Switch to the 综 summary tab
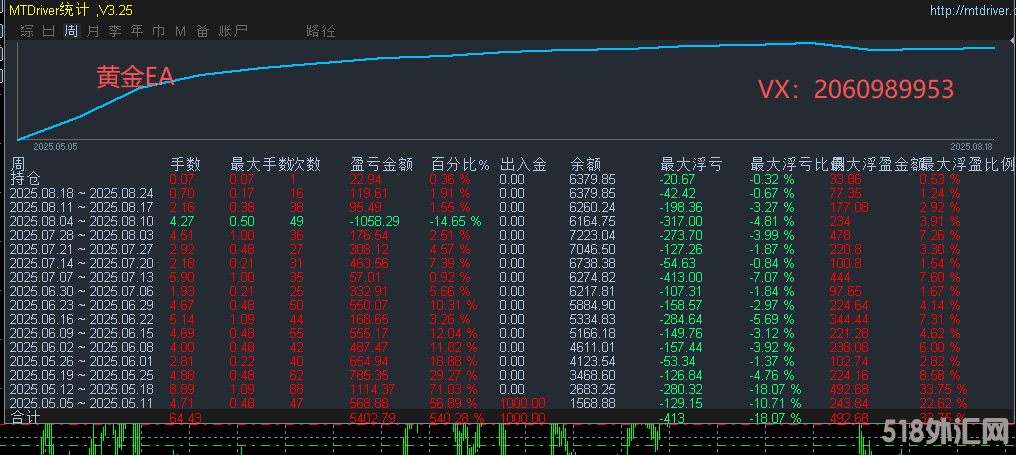The image size is (1016, 455). (x=27, y=31)
